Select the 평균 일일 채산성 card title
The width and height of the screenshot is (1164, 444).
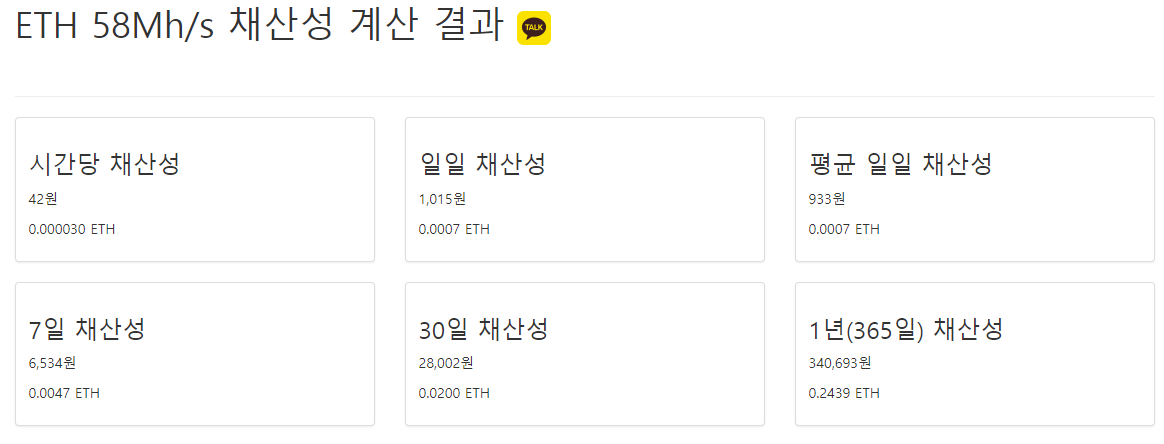[x=900, y=164]
